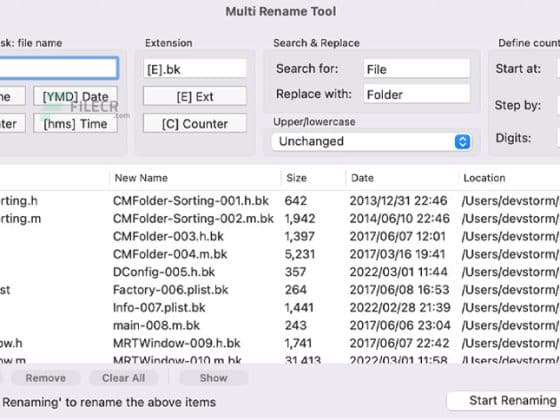Click the size value 1,942
Screen dimensions: 560x420
tap(300, 219)
